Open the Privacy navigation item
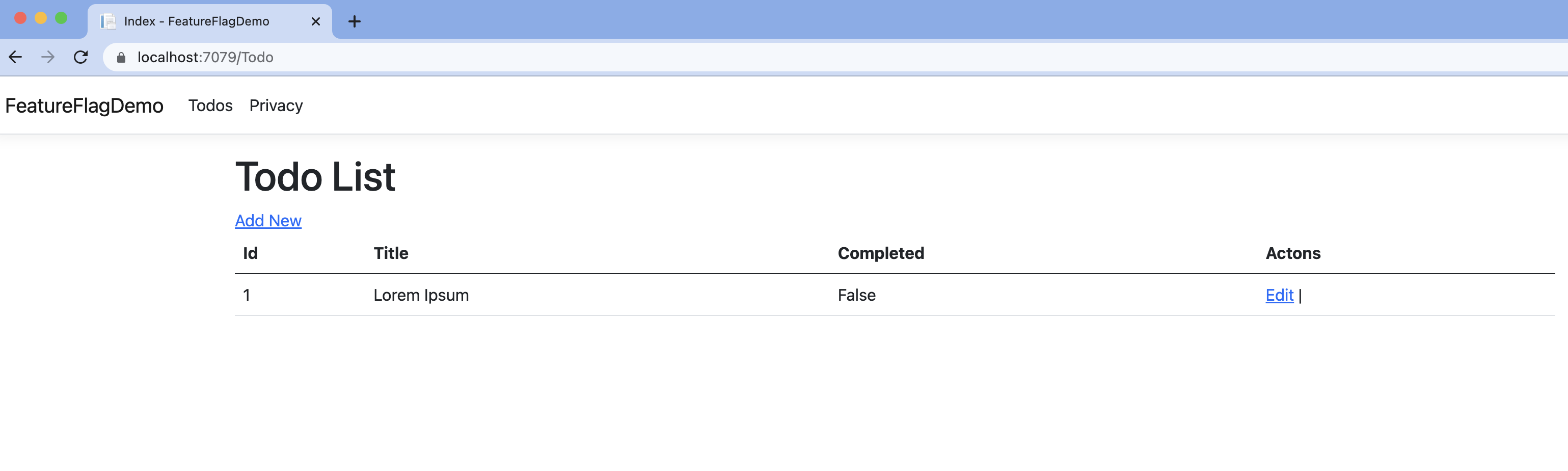Image resolution: width=1568 pixels, height=471 pixels. click(276, 106)
